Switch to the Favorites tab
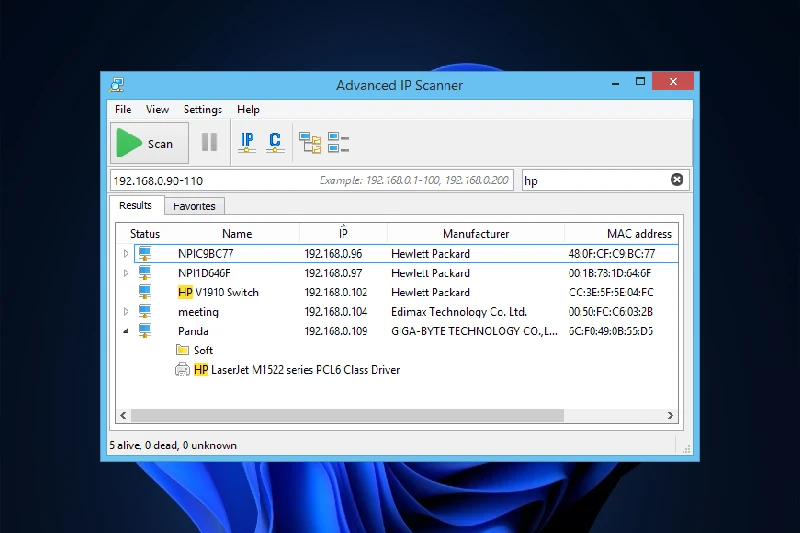Viewport: 800px width, 533px height. click(194, 206)
